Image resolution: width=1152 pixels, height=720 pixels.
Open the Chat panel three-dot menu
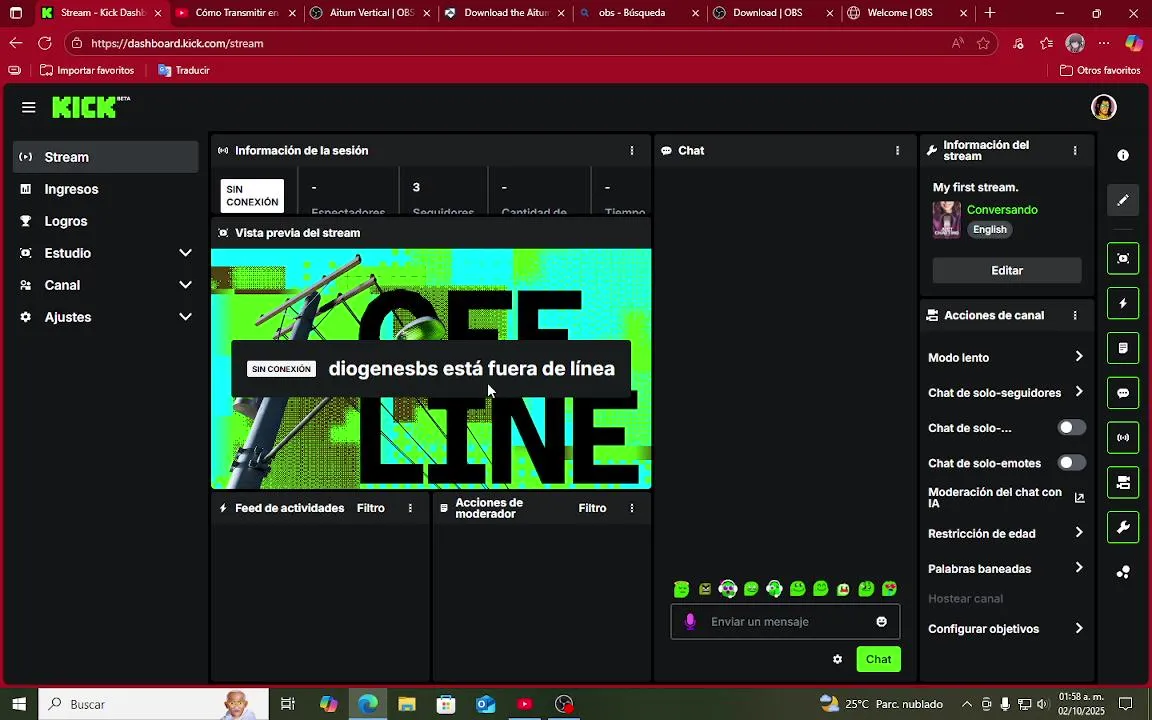pyautogui.click(x=897, y=151)
